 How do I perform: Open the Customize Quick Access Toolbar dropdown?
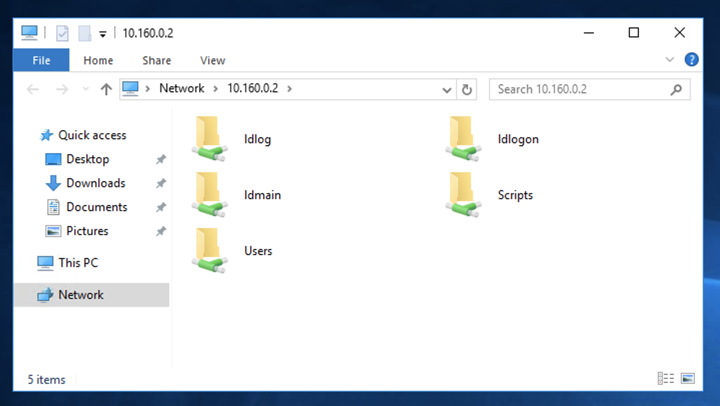coord(102,34)
